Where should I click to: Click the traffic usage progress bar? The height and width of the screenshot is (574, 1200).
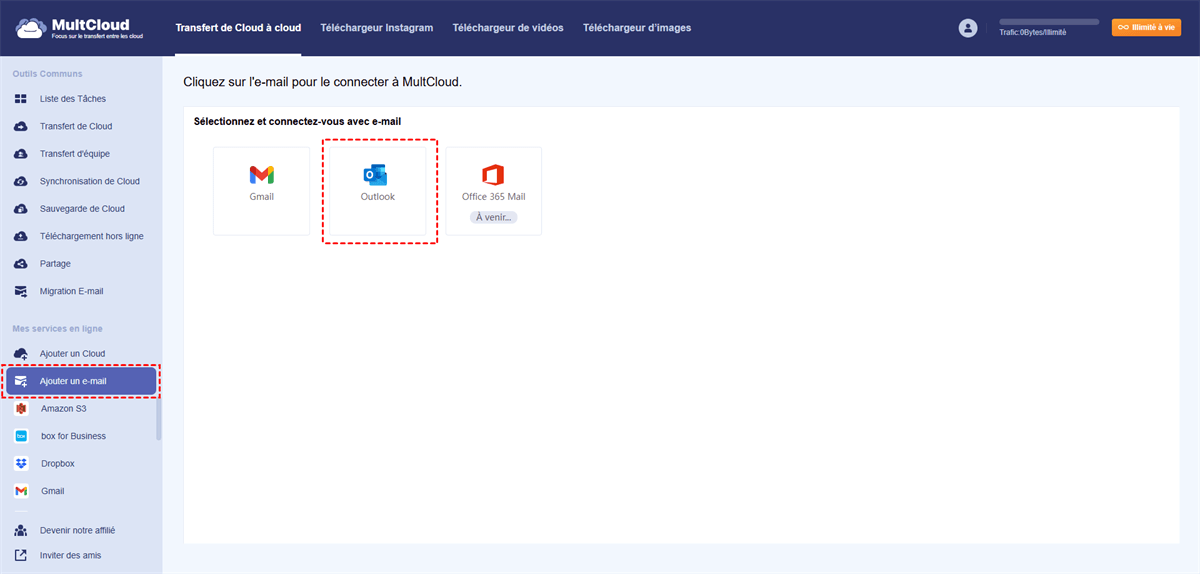[x=1049, y=21]
